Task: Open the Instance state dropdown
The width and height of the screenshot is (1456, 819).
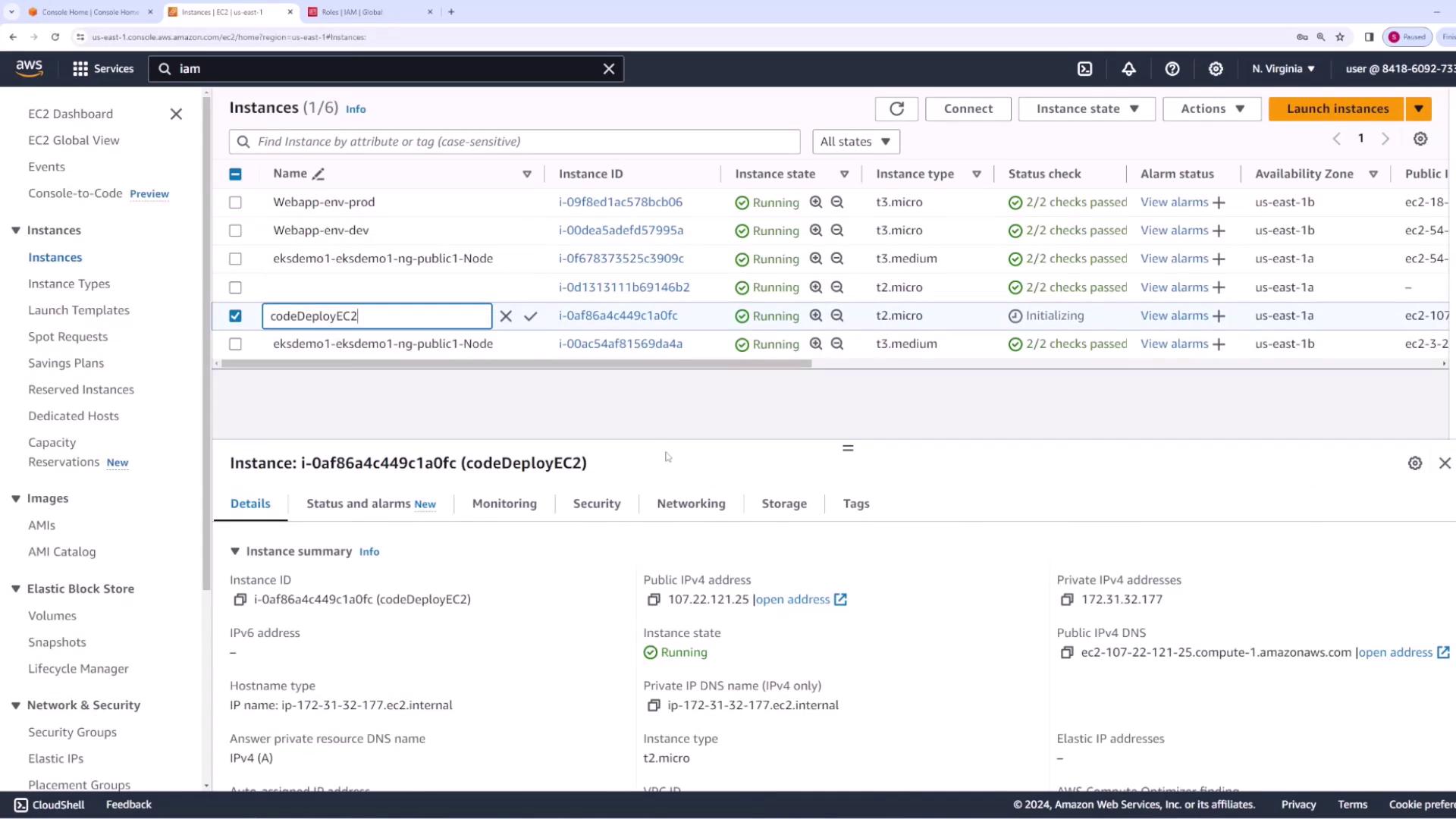Action: [1087, 109]
